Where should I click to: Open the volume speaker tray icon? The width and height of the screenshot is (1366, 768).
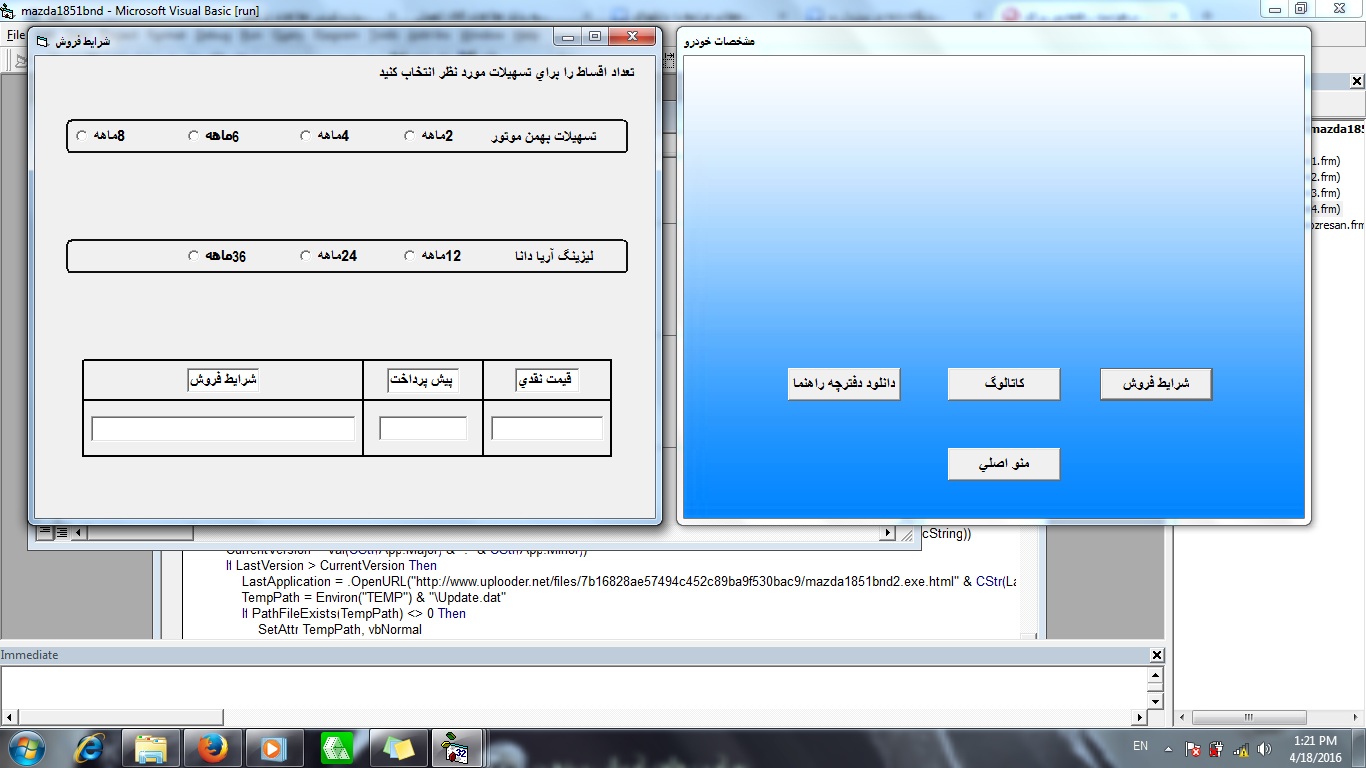(x=1265, y=748)
